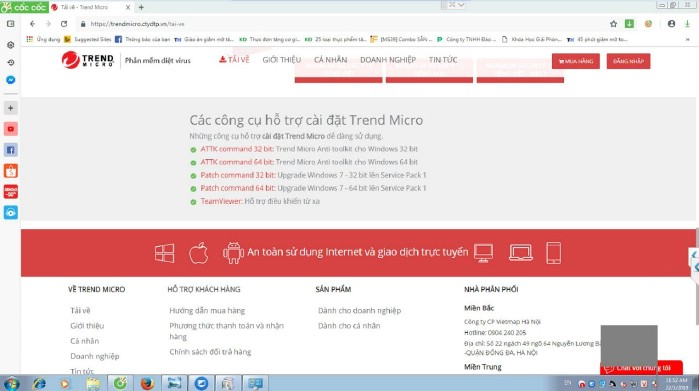Open footer link Cá nhân
The width and height of the screenshot is (699, 391).
pyautogui.click(x=85, y=341)
